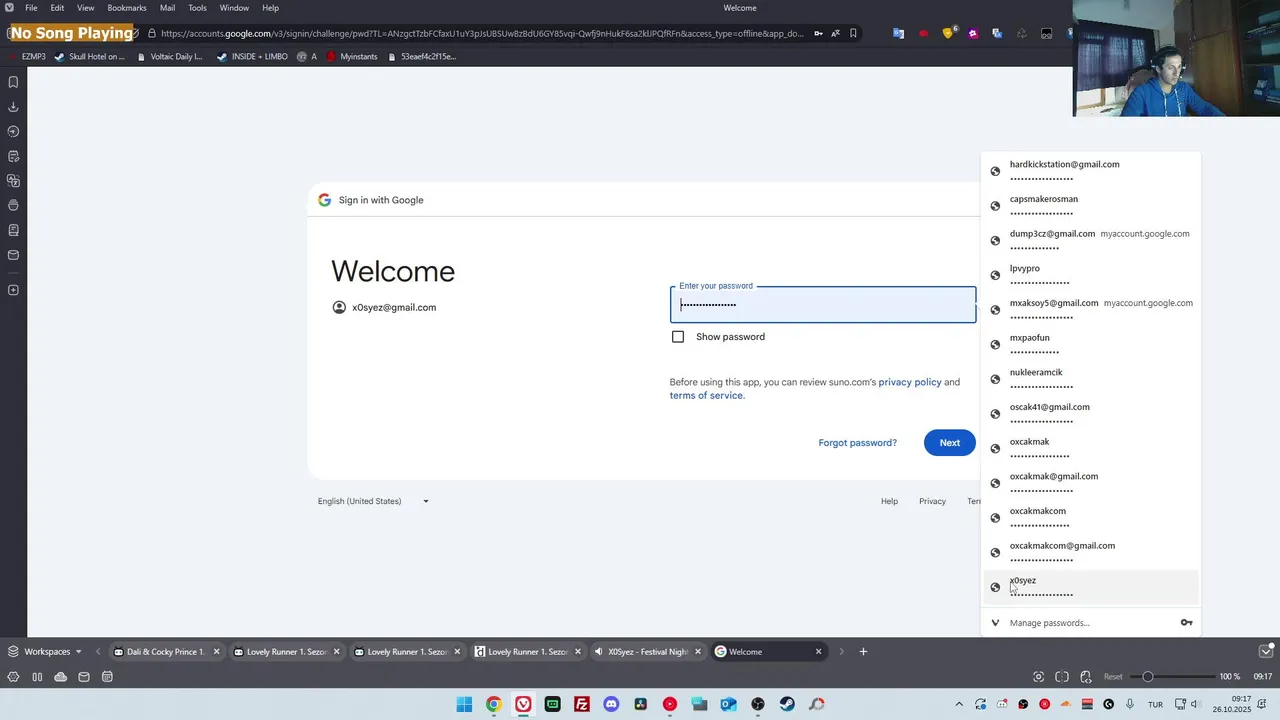
Task: Open the INSIDE + LIMBO bookmark
Action: click(252, 57)
